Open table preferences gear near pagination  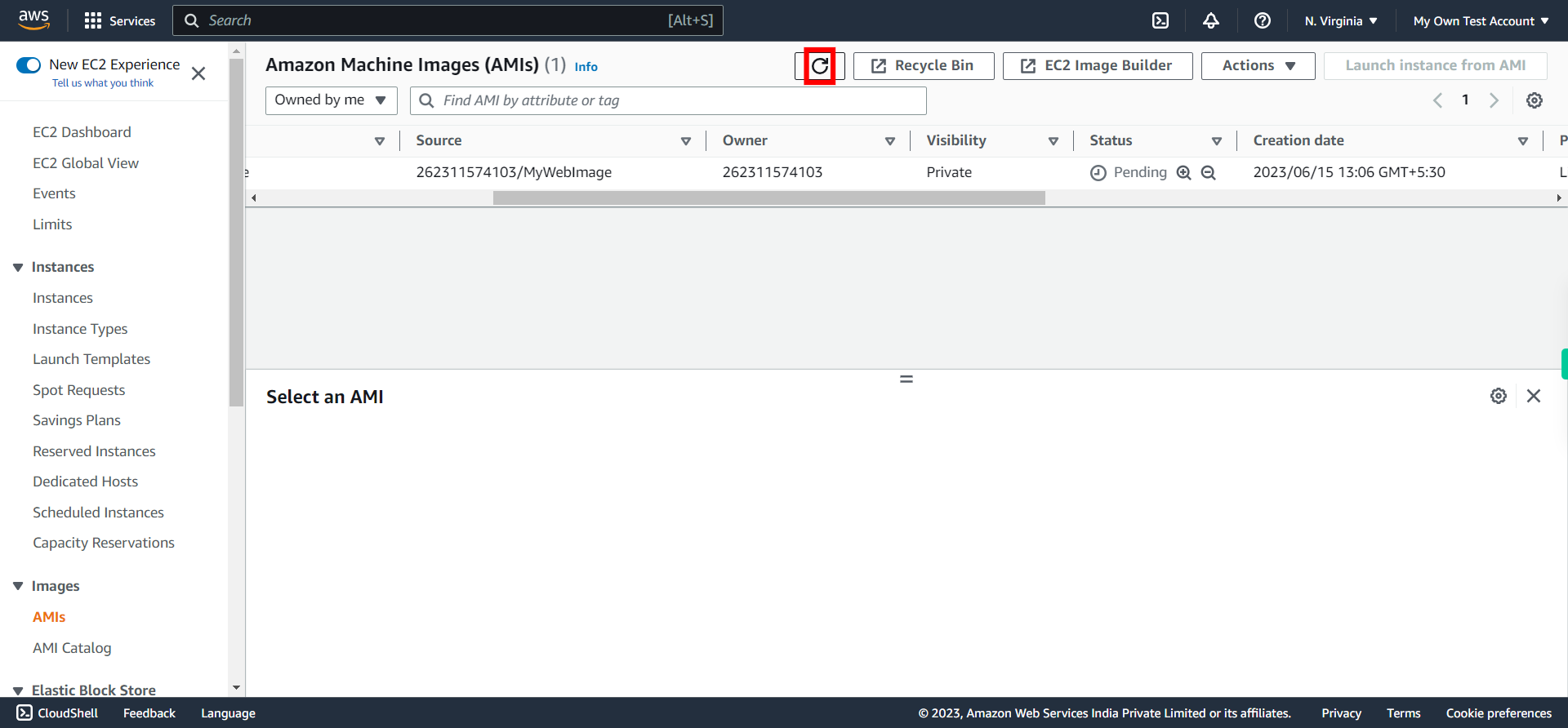point(1535,100)
